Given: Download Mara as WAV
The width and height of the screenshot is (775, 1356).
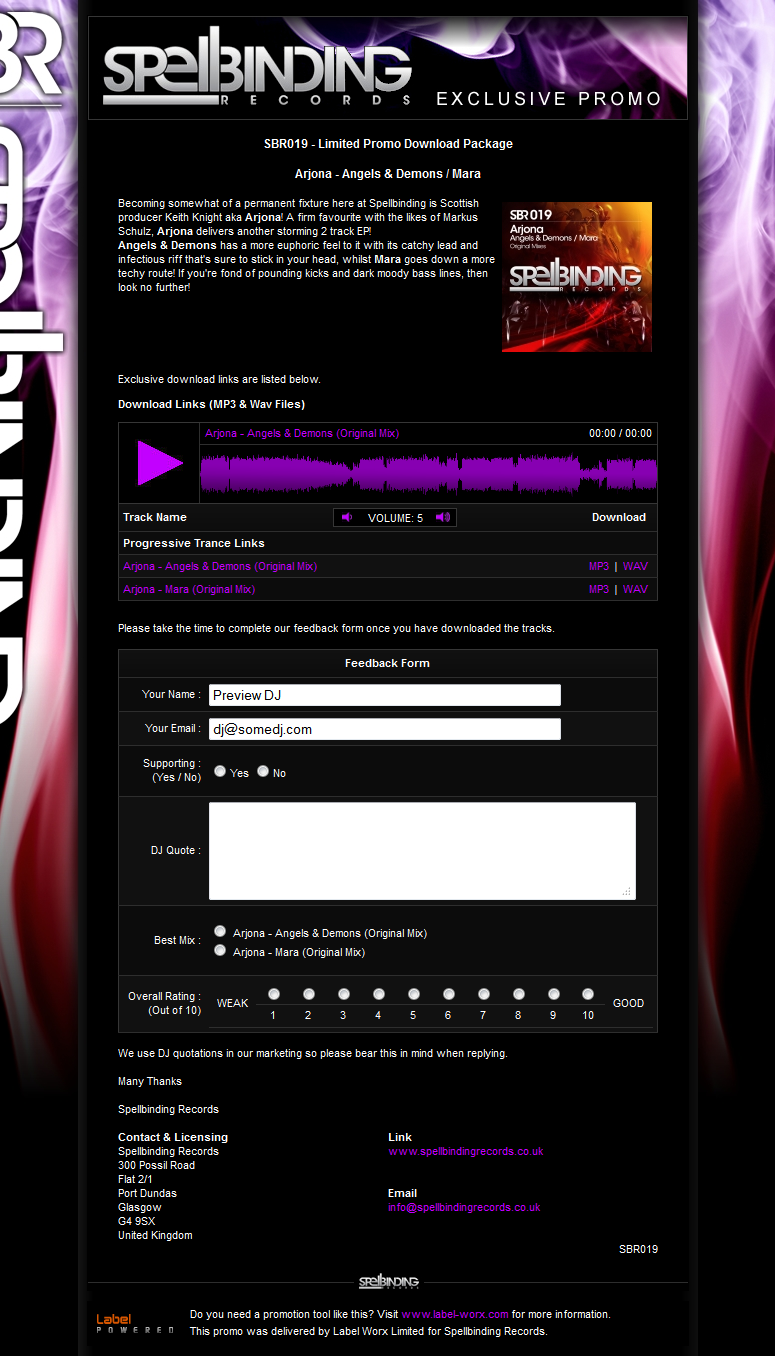Looking at the screenshot, I should click(635, 589).
